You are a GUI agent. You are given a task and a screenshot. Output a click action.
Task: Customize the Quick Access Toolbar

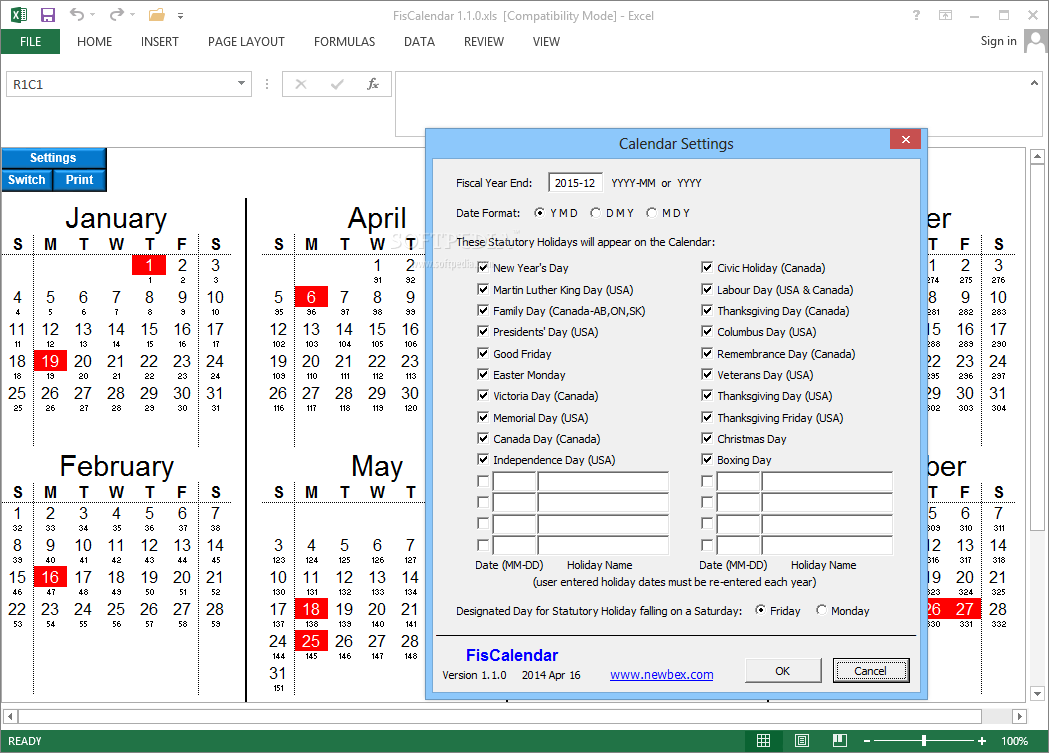pos(181,15)
